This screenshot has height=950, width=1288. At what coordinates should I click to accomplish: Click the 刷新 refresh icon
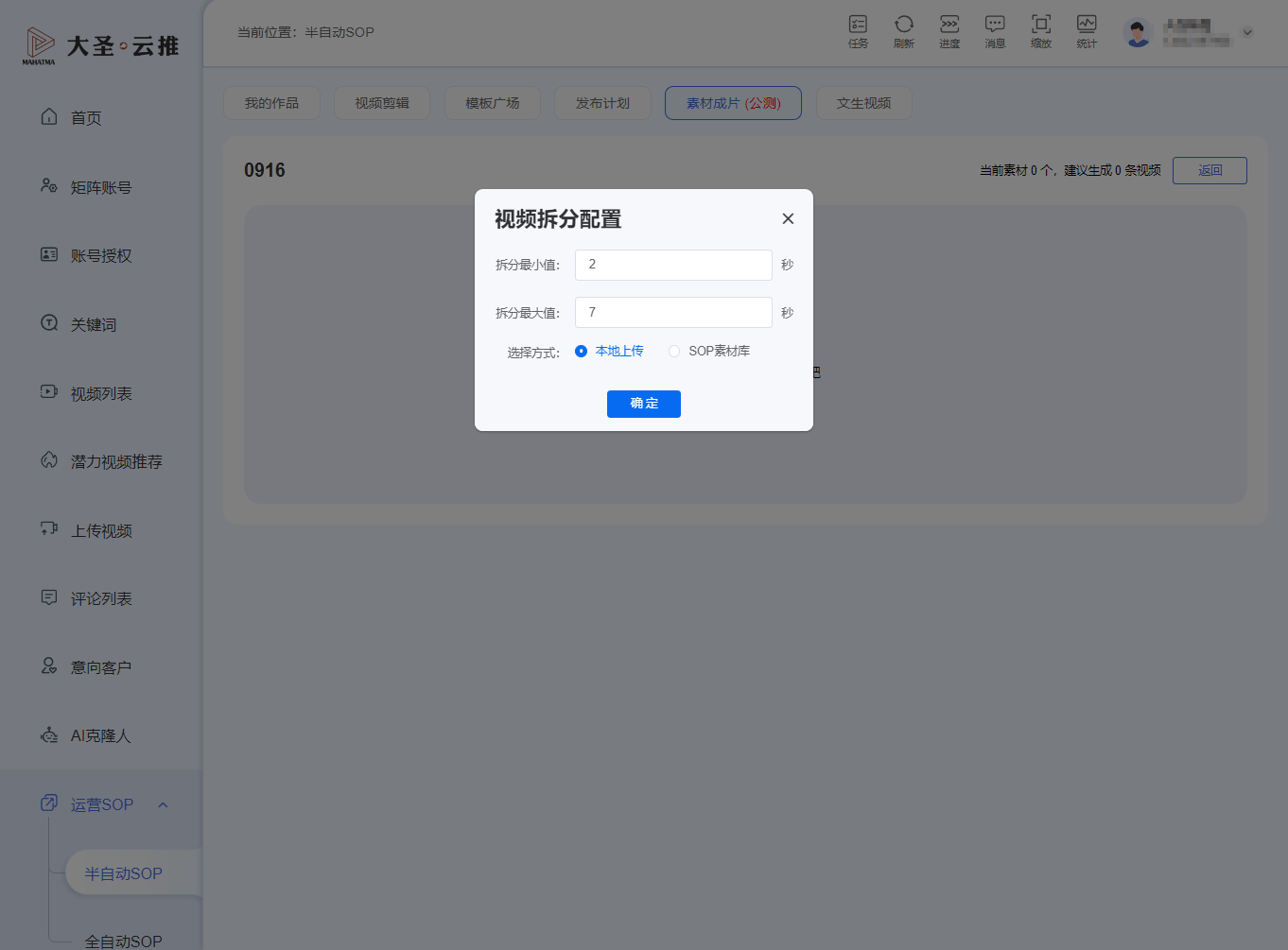(904, 31)
